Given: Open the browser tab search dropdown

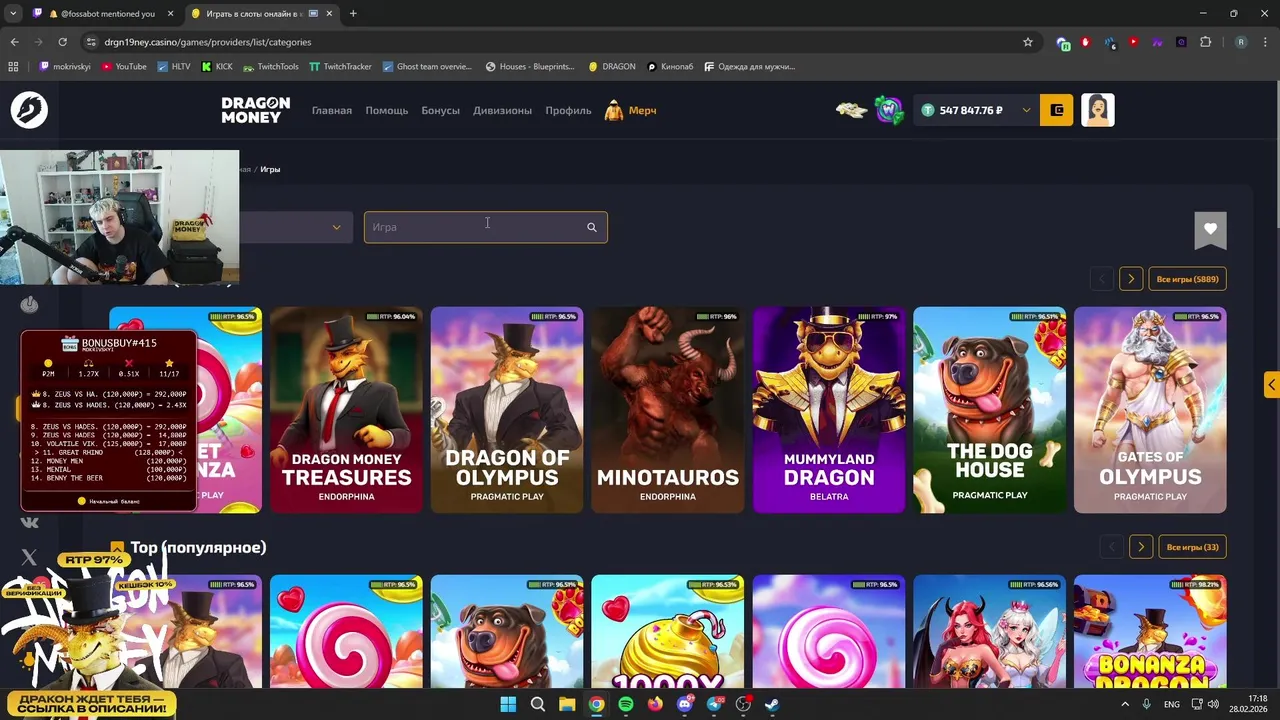Looking at the screenshot, I should pos(13,13).
